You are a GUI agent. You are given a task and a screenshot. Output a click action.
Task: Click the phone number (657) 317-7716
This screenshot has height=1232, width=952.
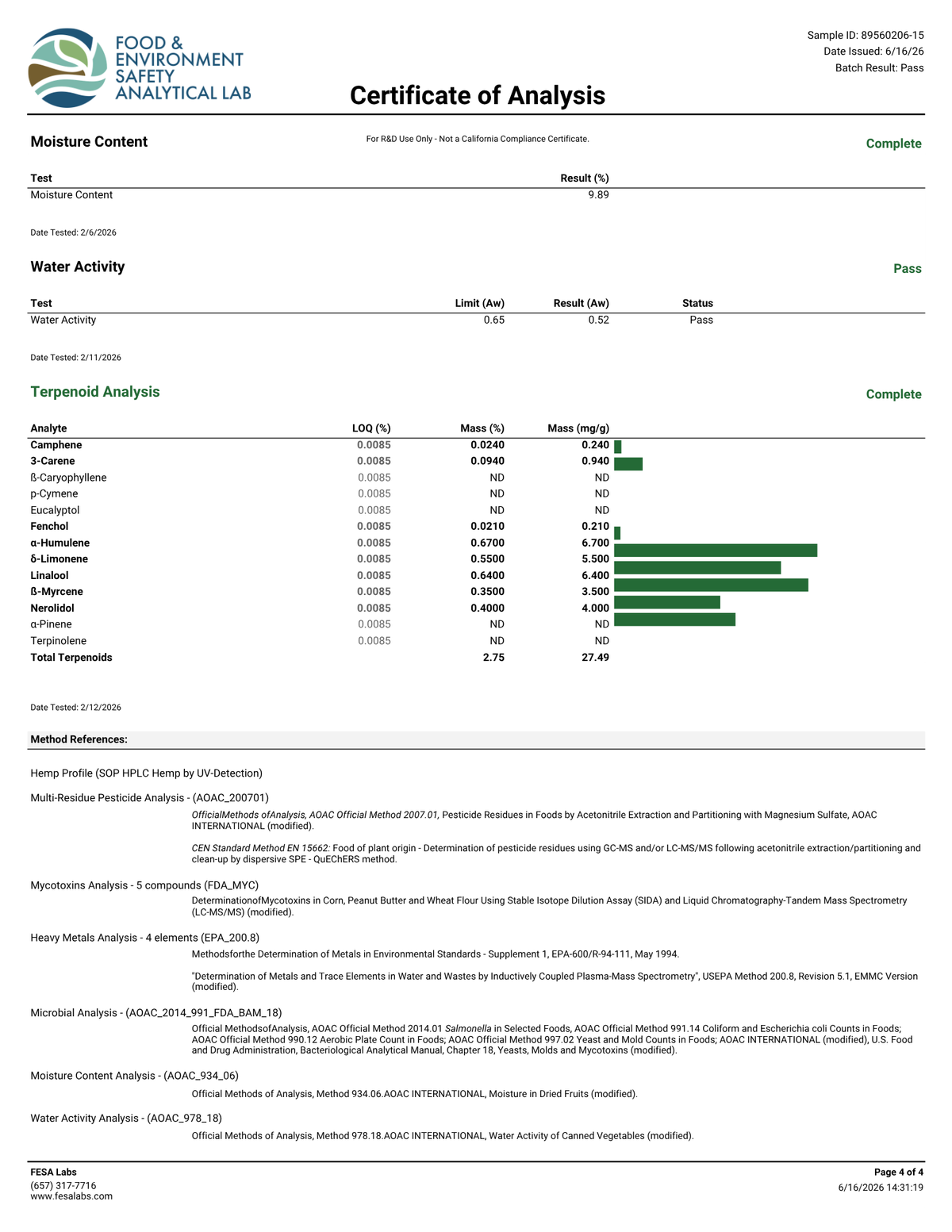coord(63,1185)
